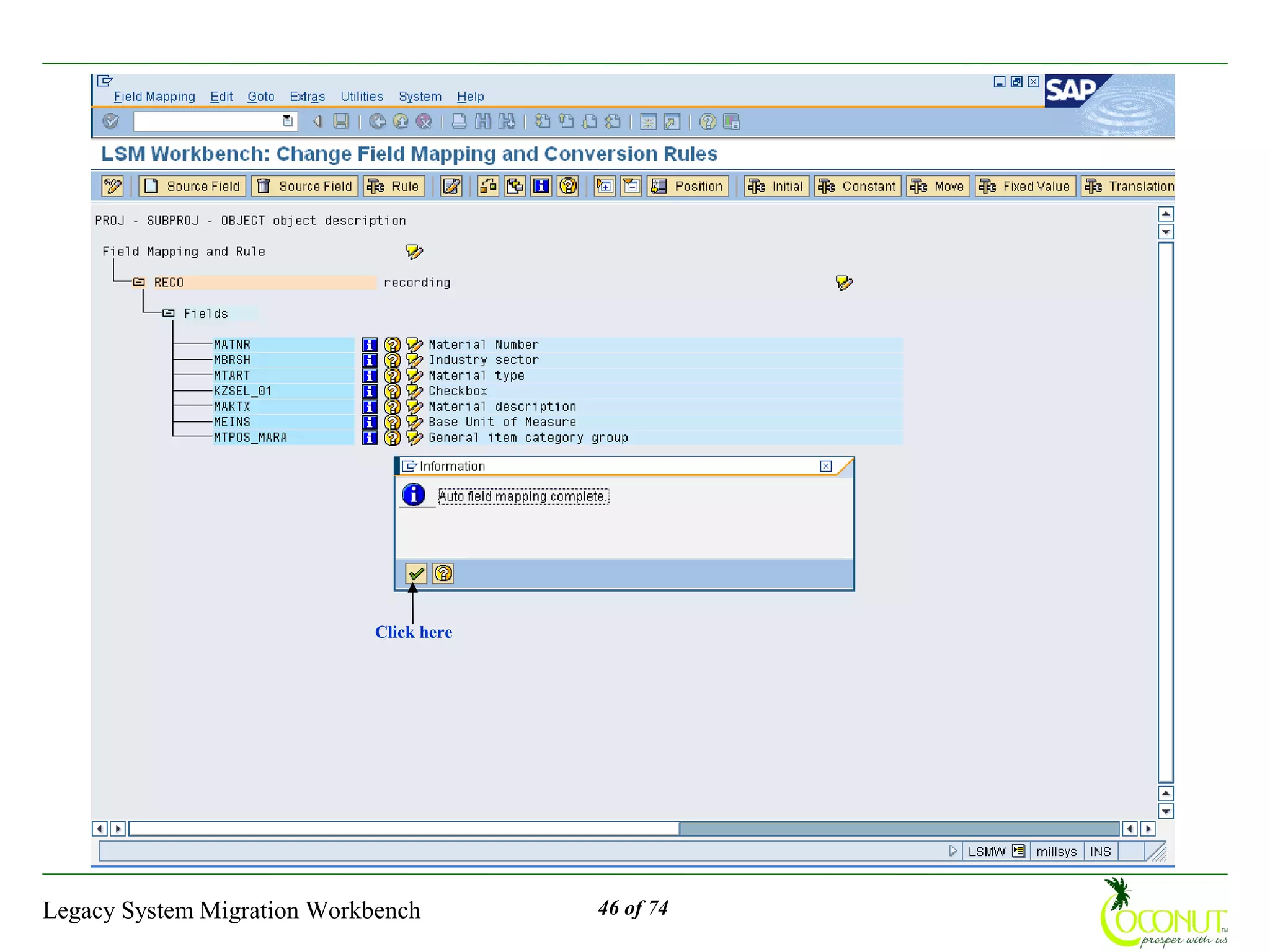The image size is (1270, 952).
Task: Select the MAKTX field in the tree
Action: click(283, 407)
